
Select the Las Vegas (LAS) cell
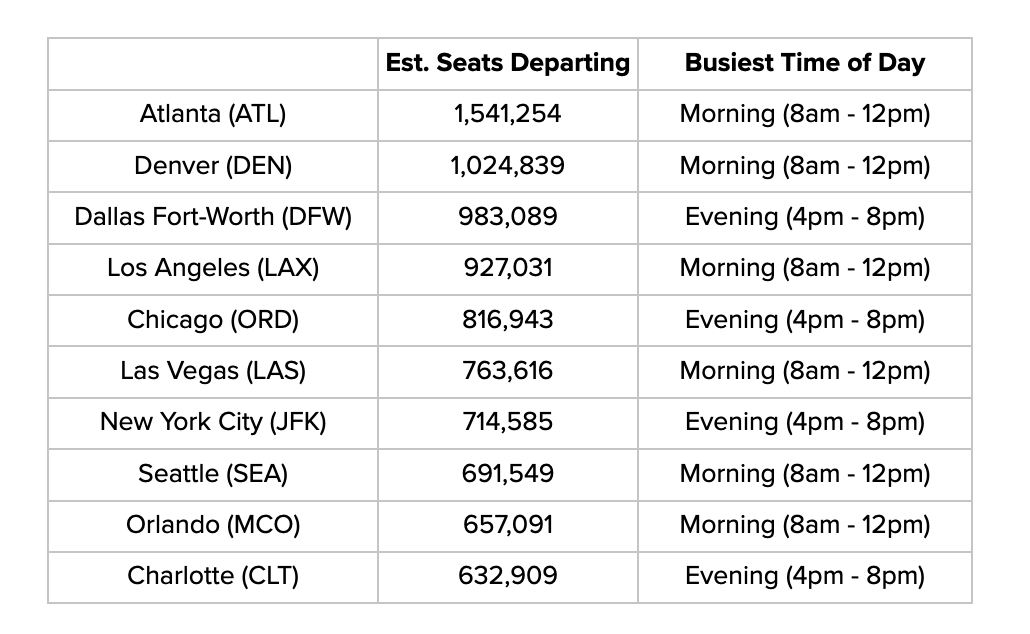[x=213, y=371]
